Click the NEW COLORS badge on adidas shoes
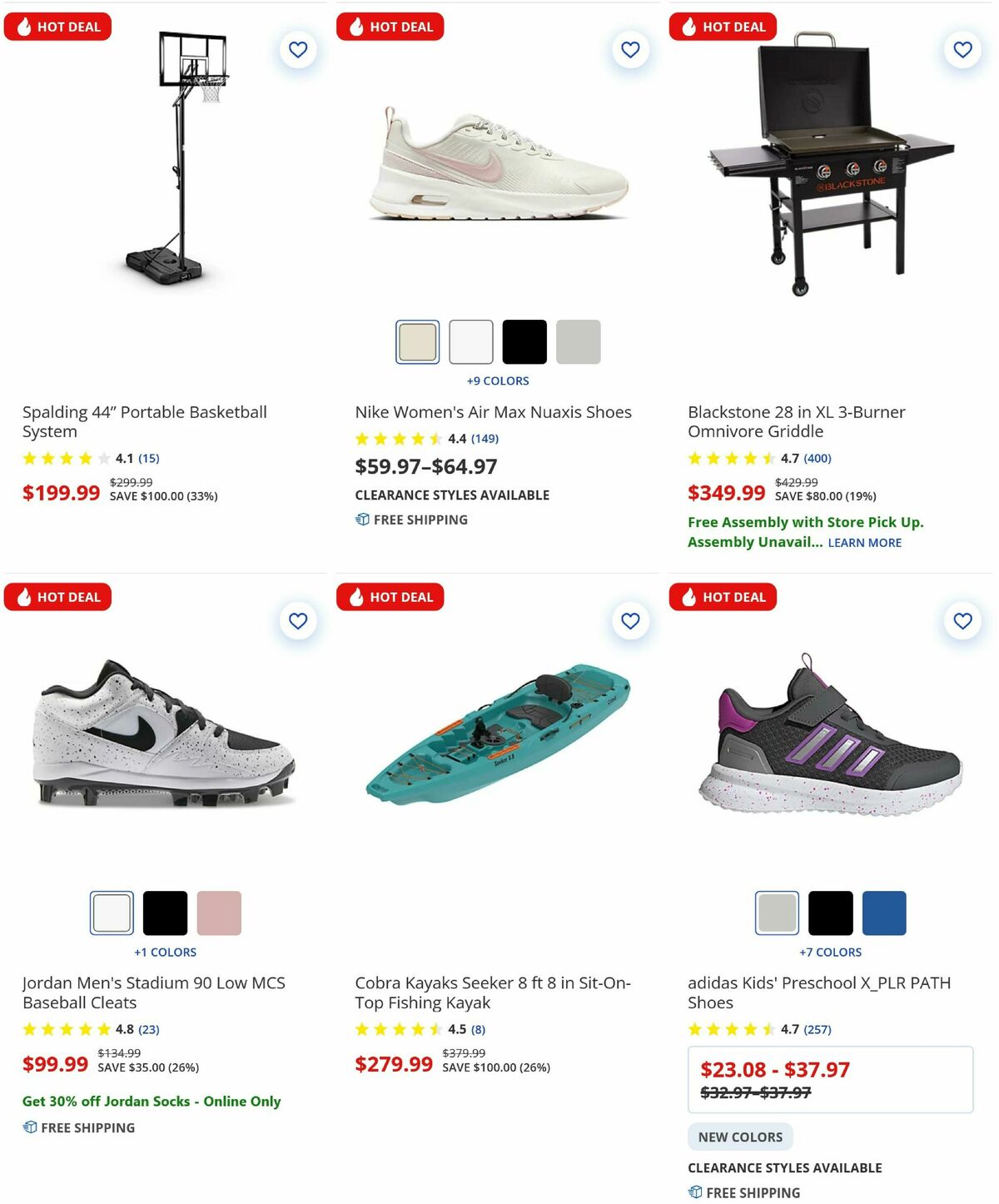Viewport: 999px width, 1204px height. [740, 1137]
